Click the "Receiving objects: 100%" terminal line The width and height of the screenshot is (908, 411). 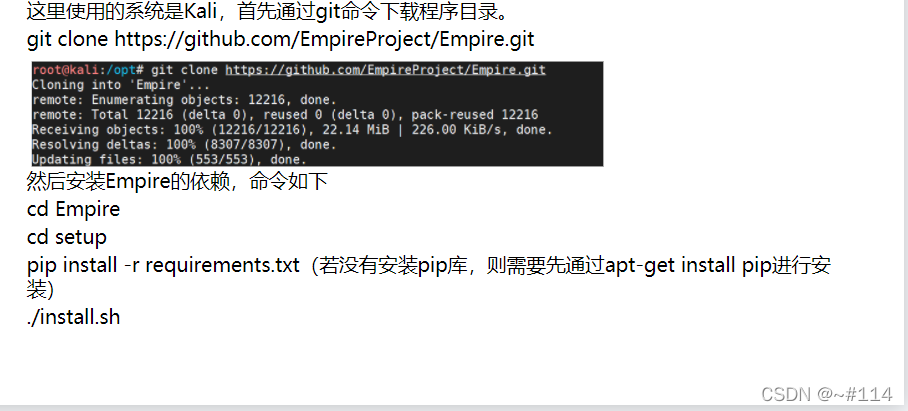coord(292,130)
